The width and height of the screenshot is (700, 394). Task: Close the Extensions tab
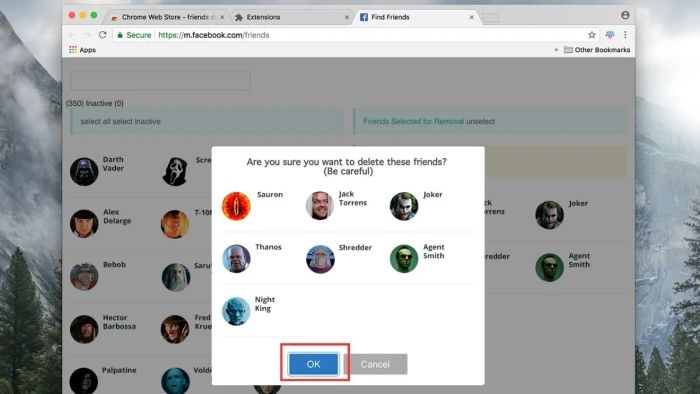point(347,17)
